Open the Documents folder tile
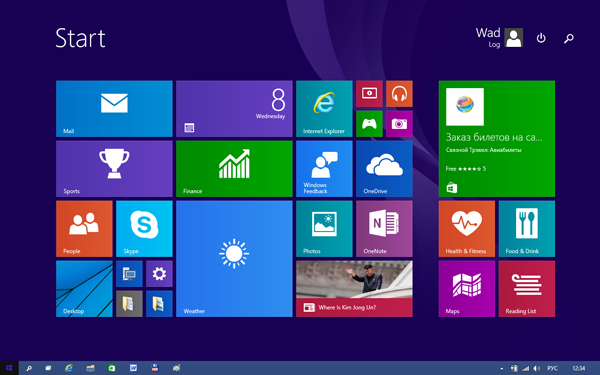 click(x=129, y=304)
